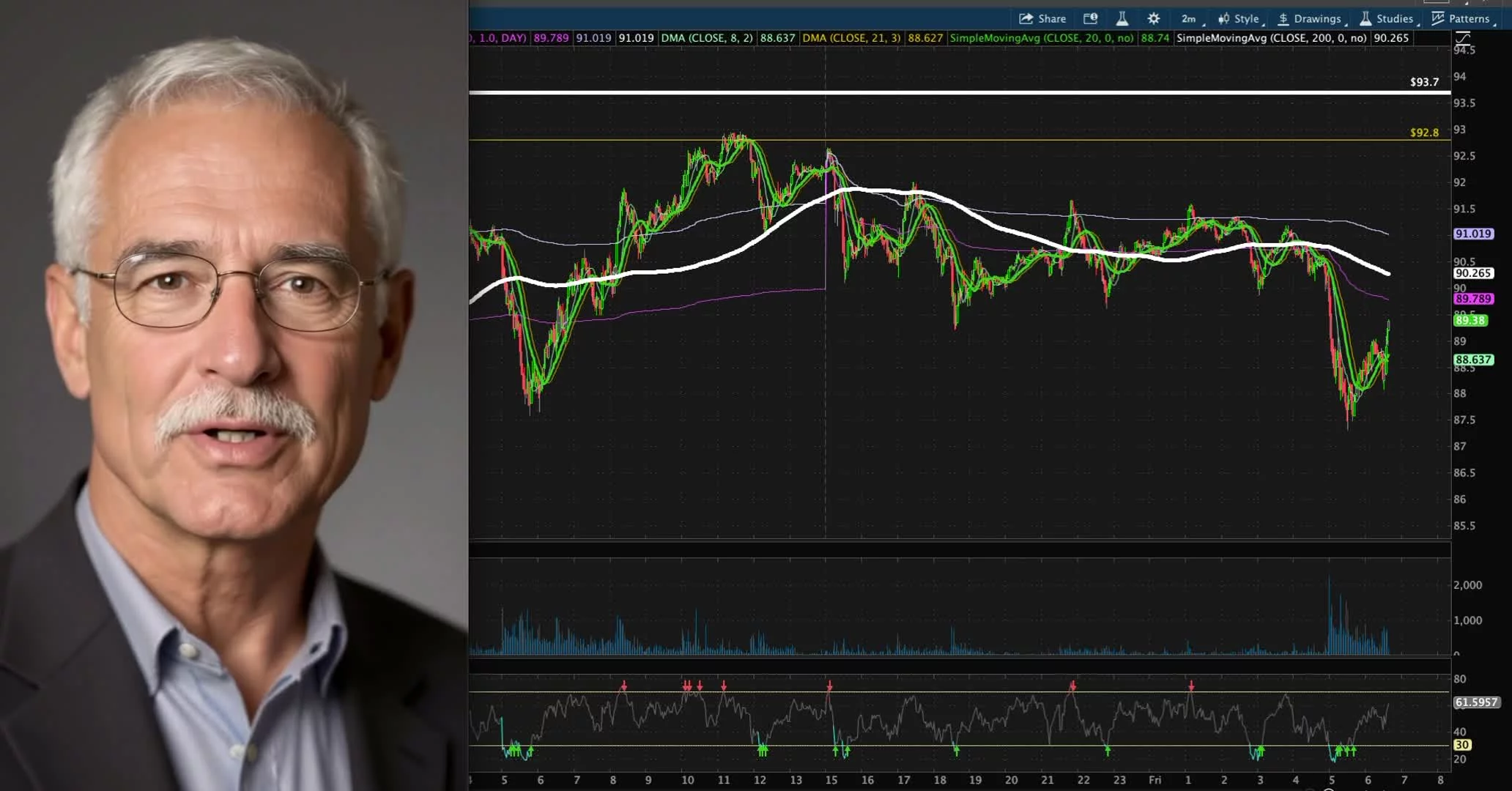Select DMA (CLOSE, 8, 2) study label
Viewport: 1512px width, 791px height.
706,37
